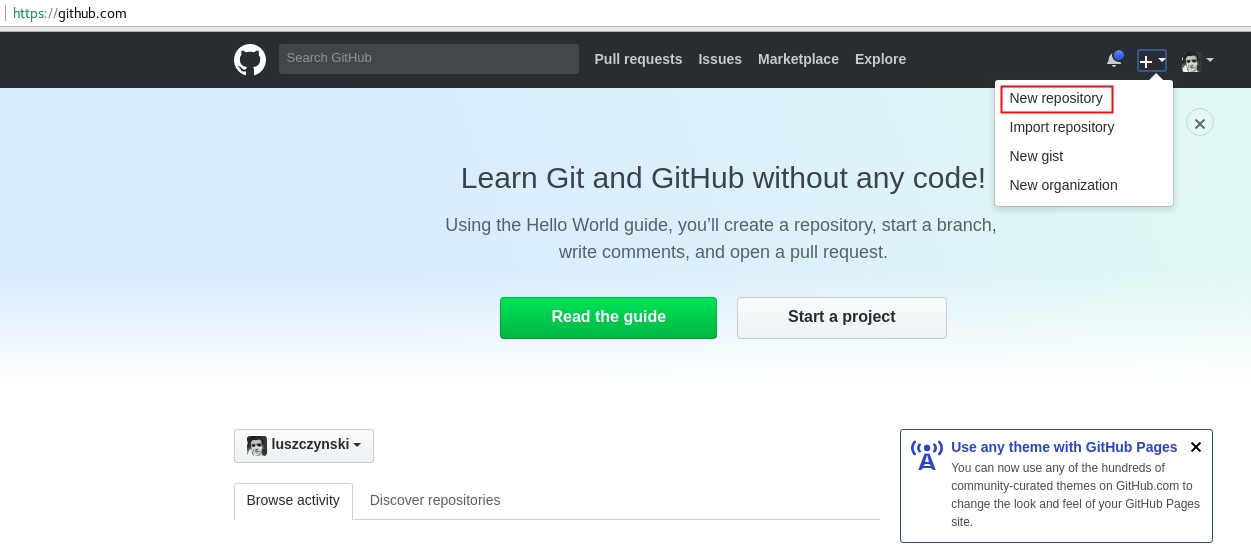Click the Search GitHub field
Viewport: 1251px width, 549px height.
point(428,59)
